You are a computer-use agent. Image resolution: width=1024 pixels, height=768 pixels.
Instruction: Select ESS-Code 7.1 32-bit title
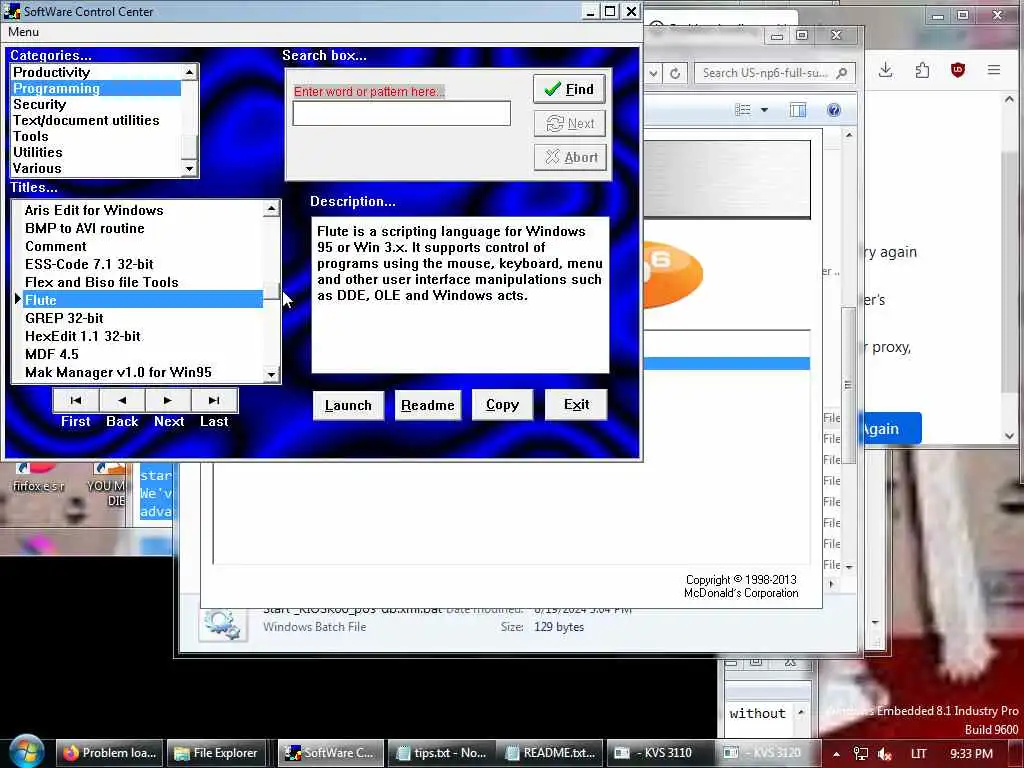(x=142, y=264)
